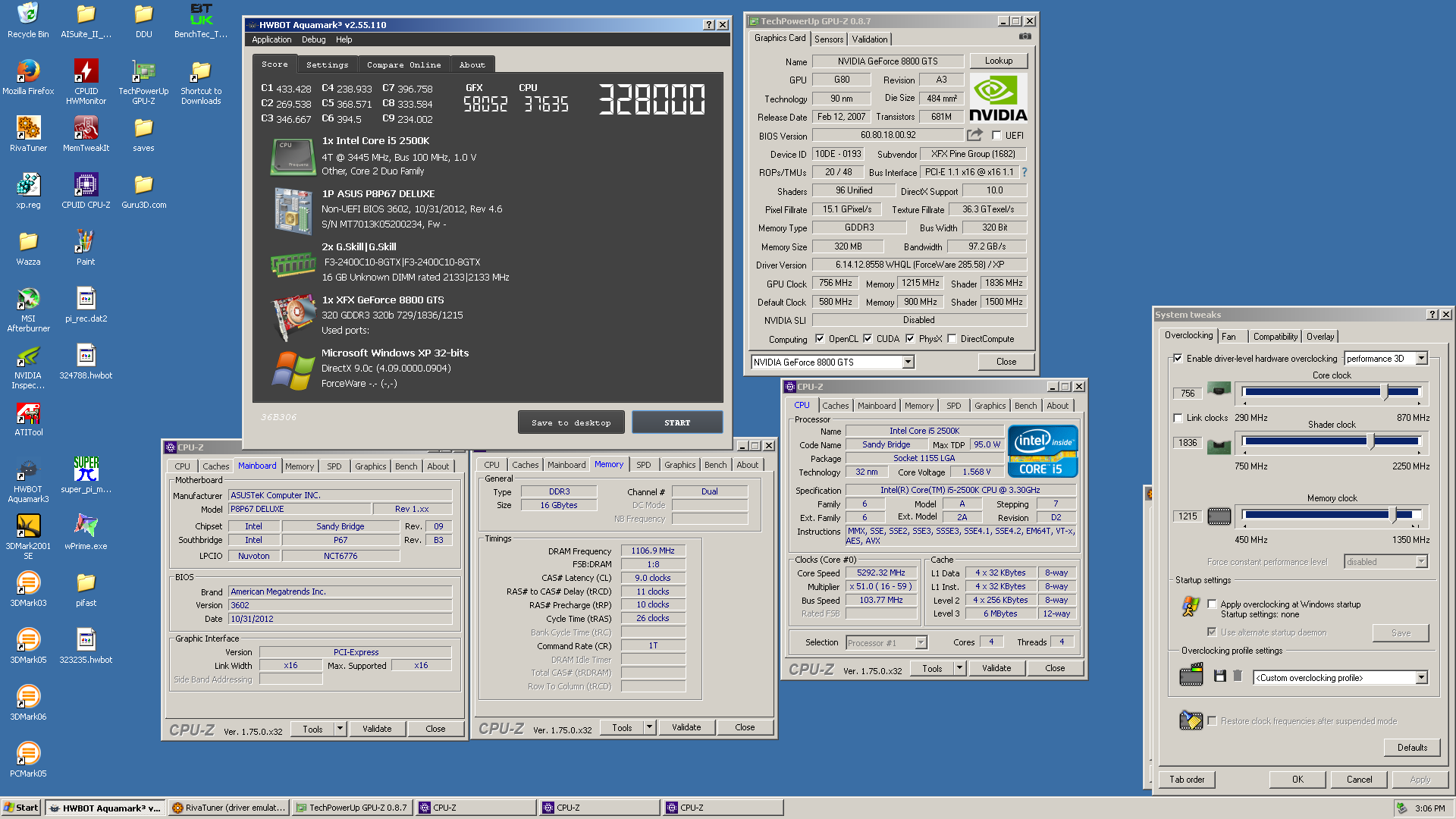Open MemTweakIt desktop shortcut

(x=86, y=134)
